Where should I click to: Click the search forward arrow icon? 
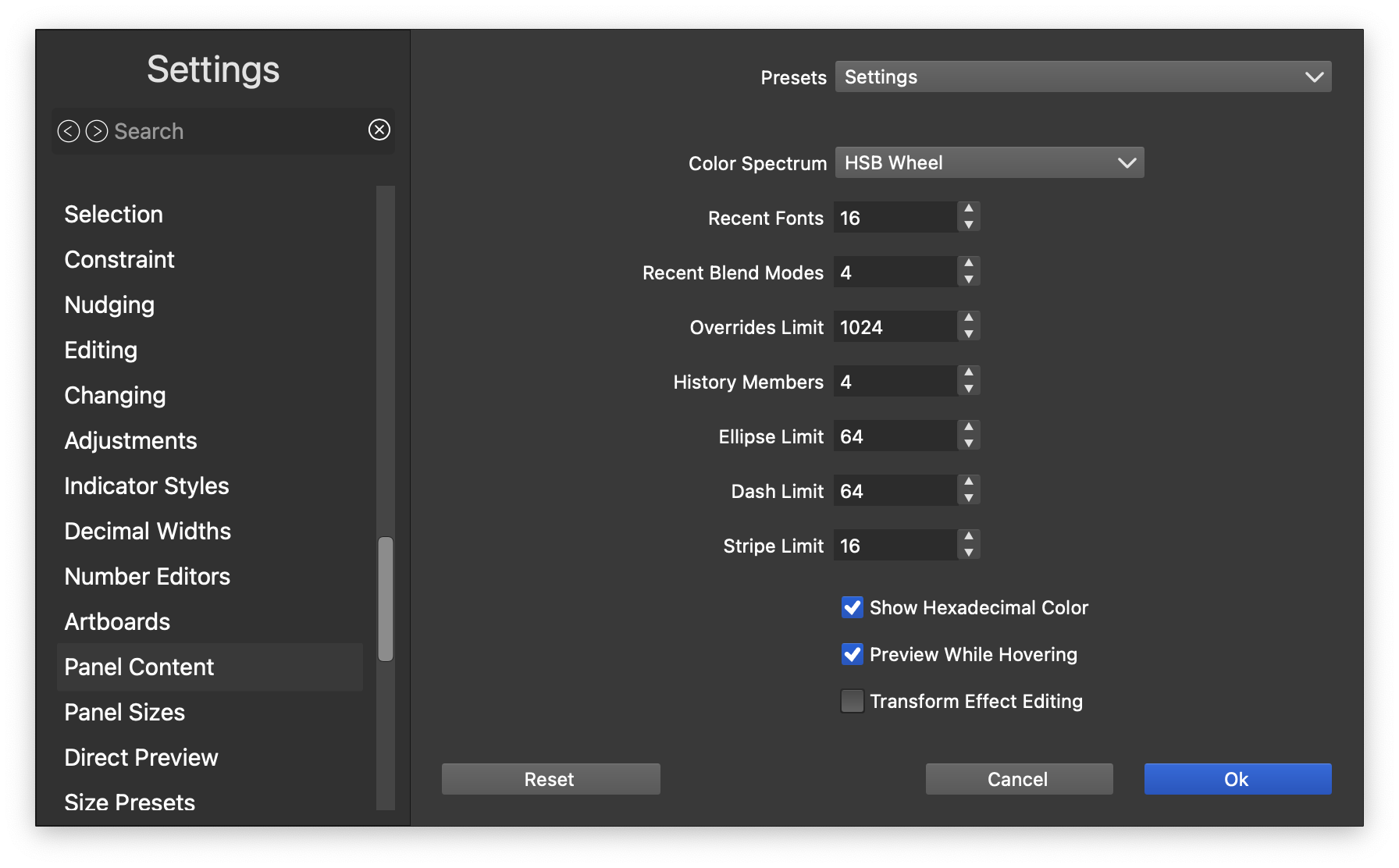click(x=97, y=131)
